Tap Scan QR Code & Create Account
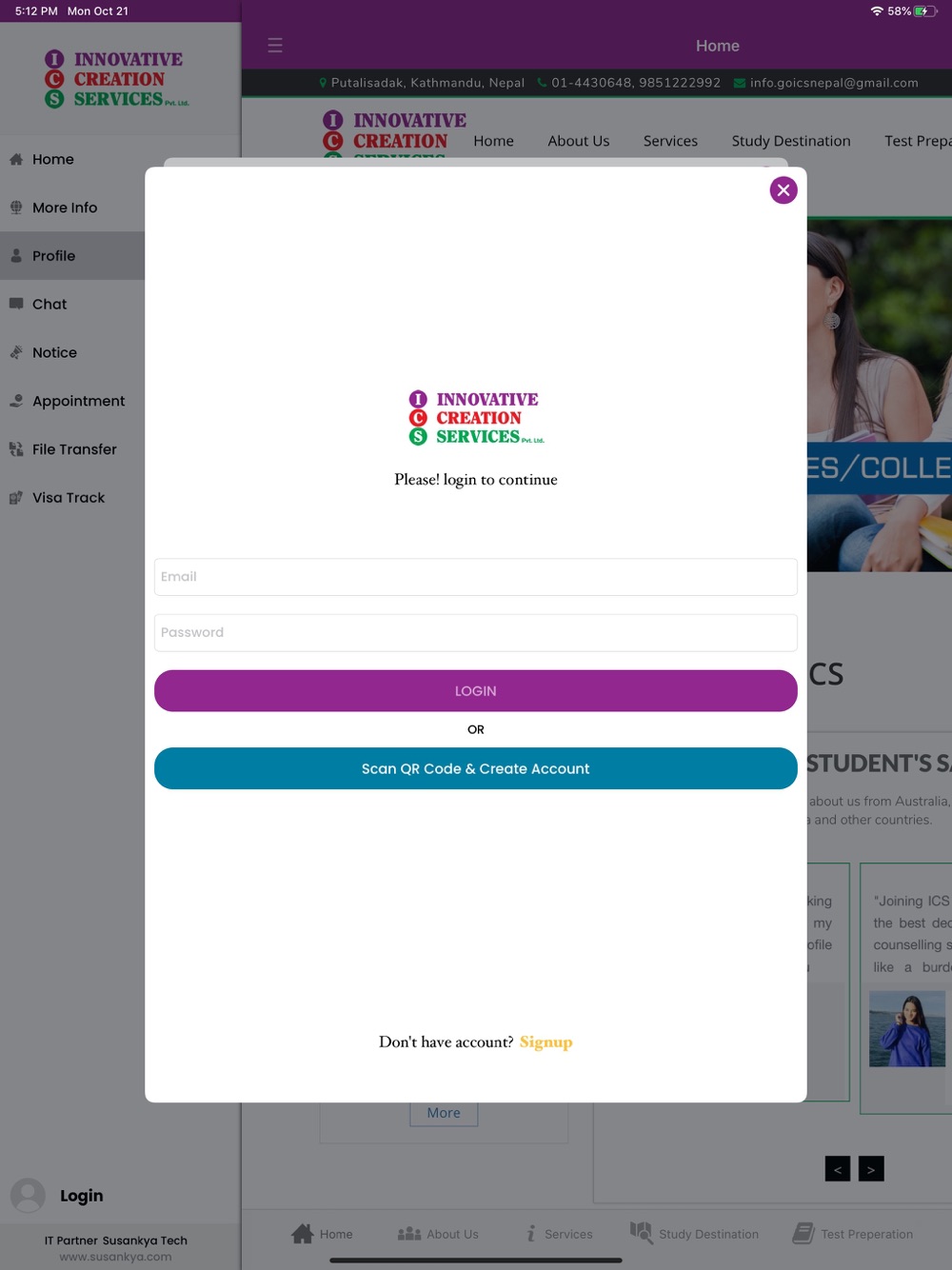This screenshot has width=952, height=1270. click(x=476, y=768)
